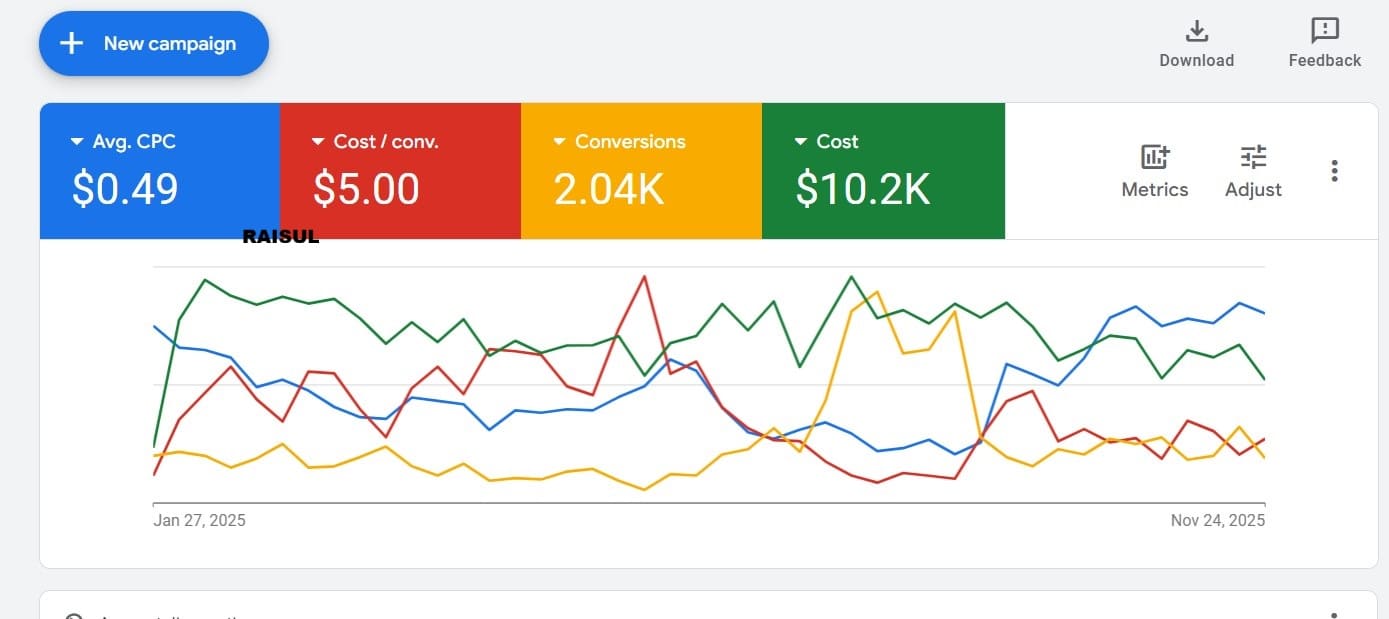The width and height of the screenshot is (1389, 619).
Task: Expand the Avg. CPC metric dropdown arrow
Action: 77,142
